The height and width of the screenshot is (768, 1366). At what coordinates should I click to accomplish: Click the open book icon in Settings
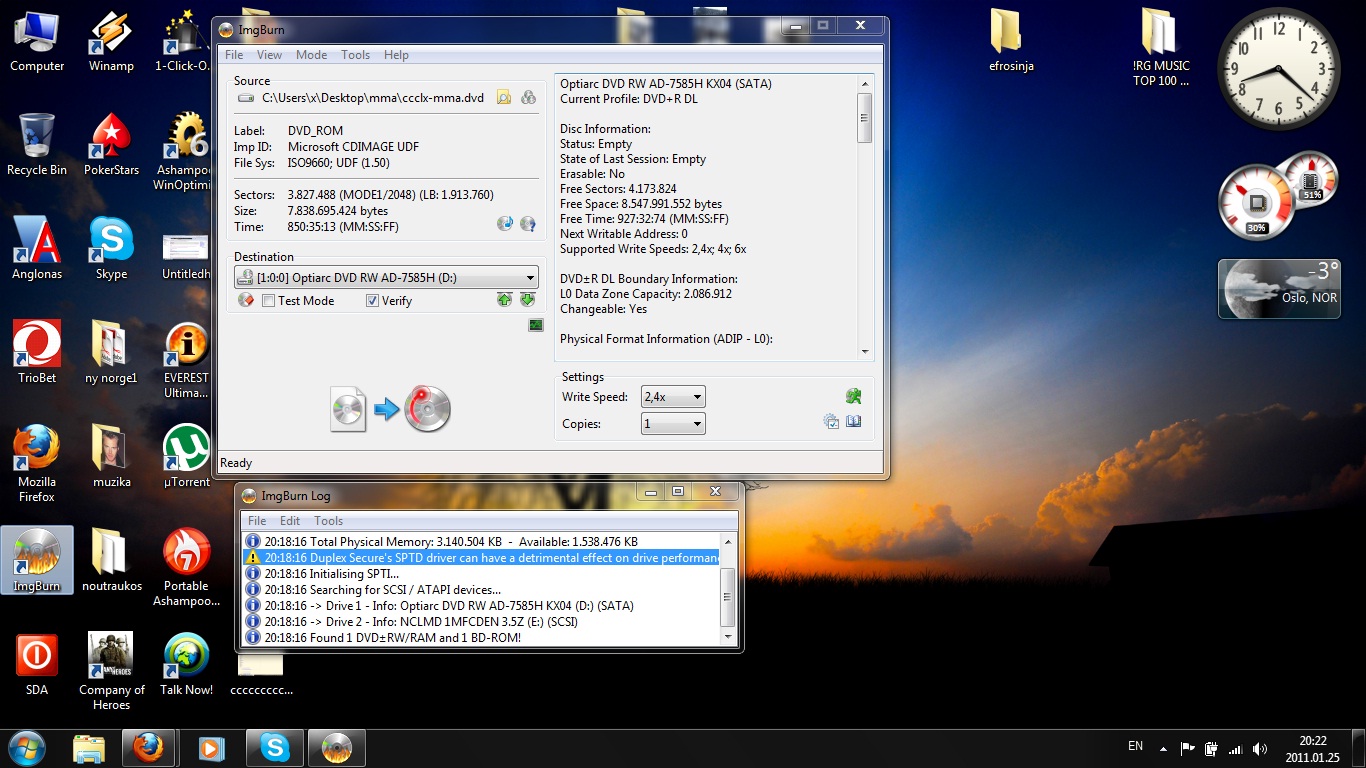853,422
